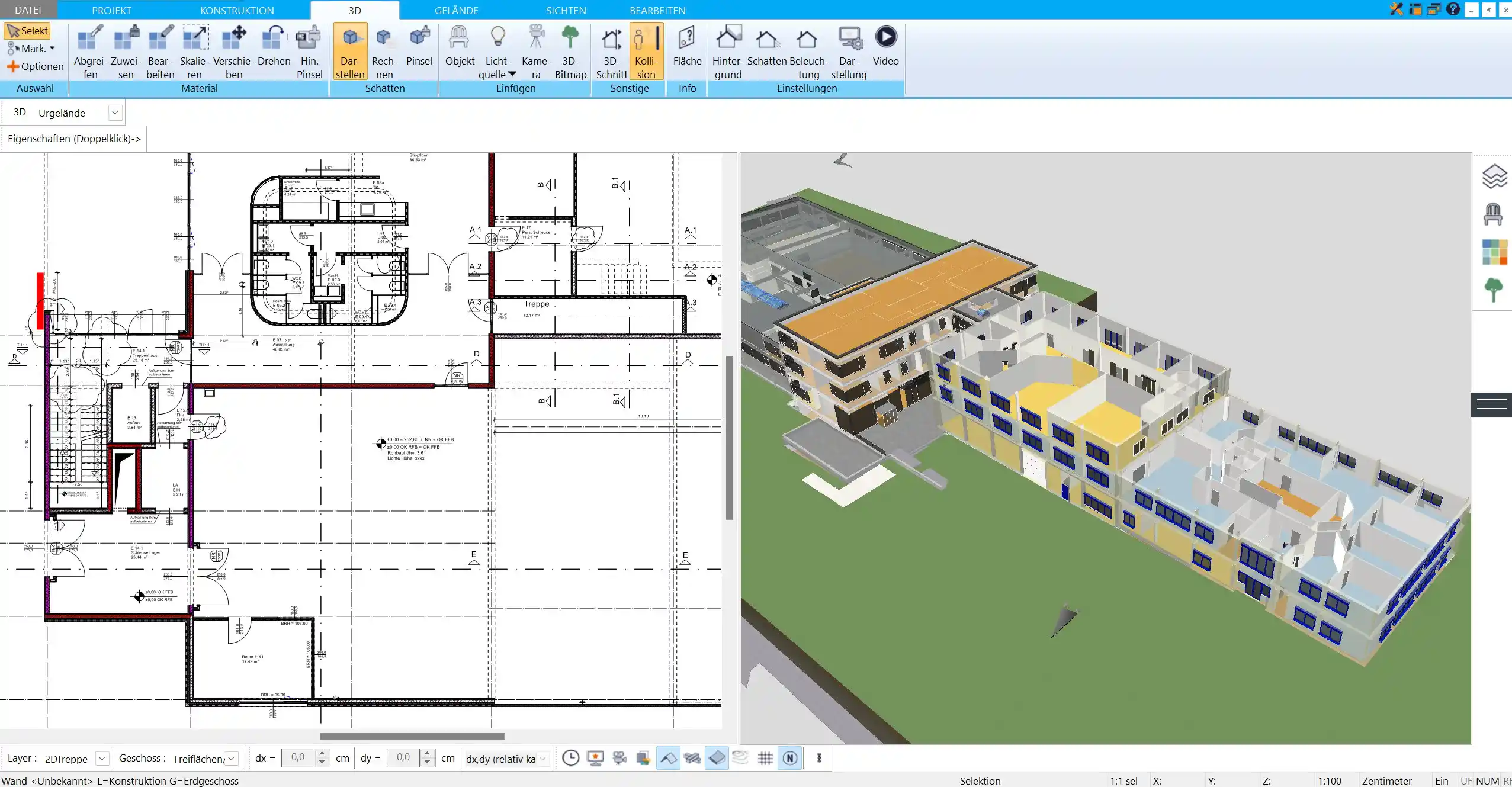Toggle the terrain contours display button
The image size is (1512, 787).
coord(741,758)
